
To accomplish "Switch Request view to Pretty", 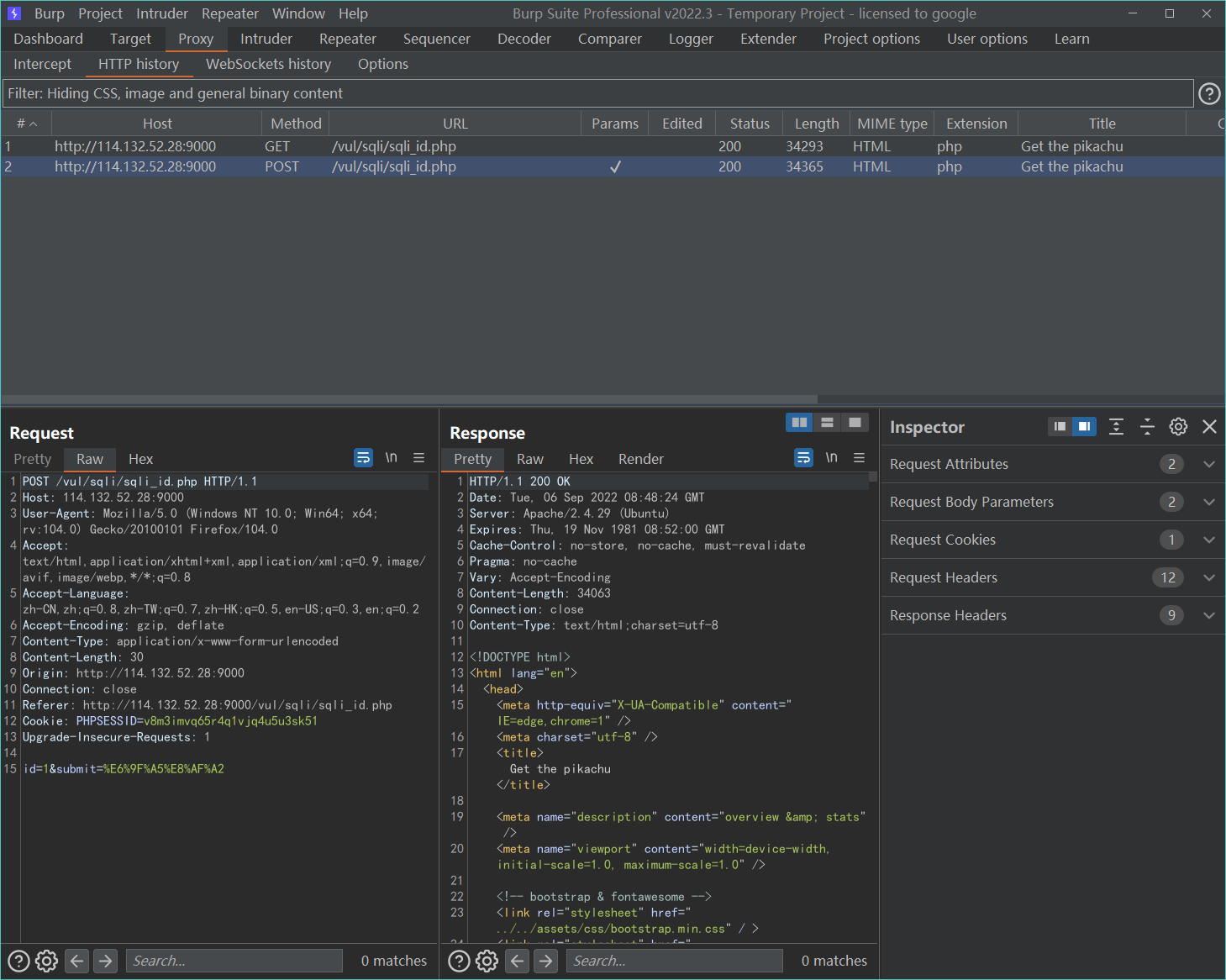I will click(x=33, y=459).
